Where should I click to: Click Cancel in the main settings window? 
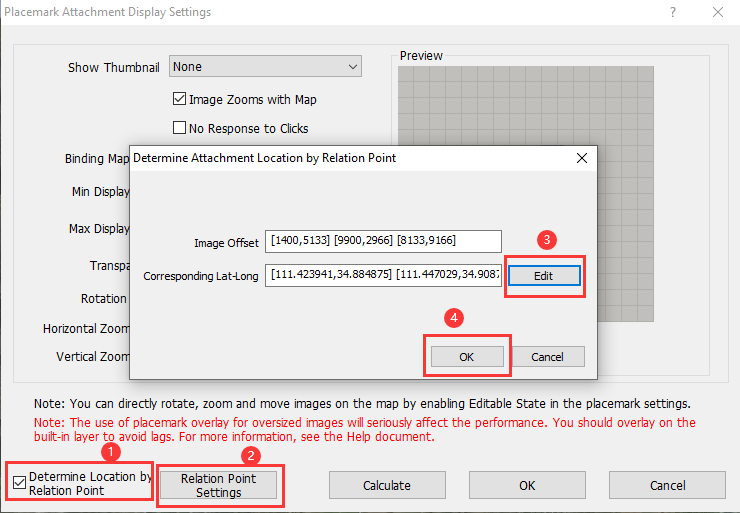coord(667,485)
